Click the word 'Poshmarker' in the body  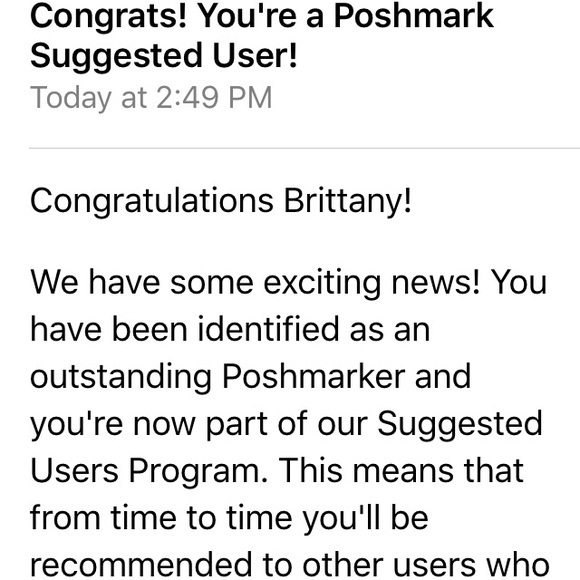coord(314,377)
